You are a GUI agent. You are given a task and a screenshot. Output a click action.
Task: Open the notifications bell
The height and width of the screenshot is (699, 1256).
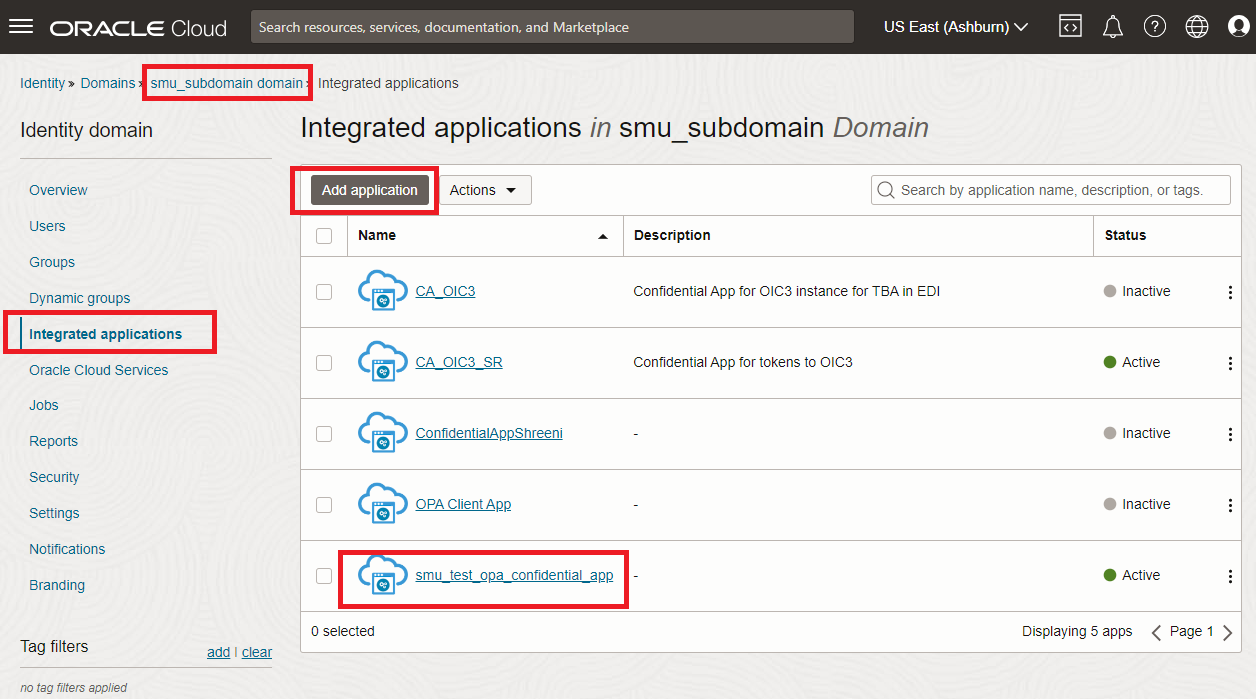1112,26
